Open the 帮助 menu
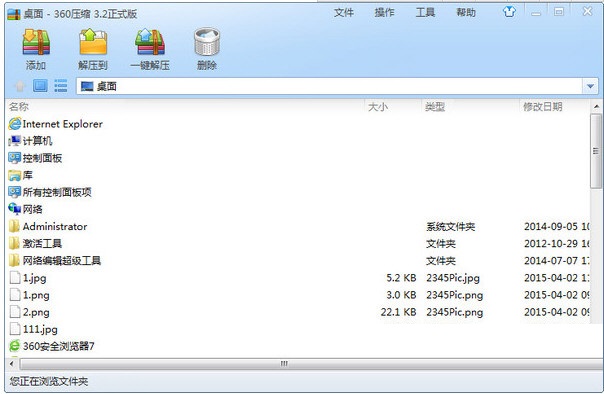The width and height of the screenshot is (604, 394). pyautogui.click(x=466, y=13)
